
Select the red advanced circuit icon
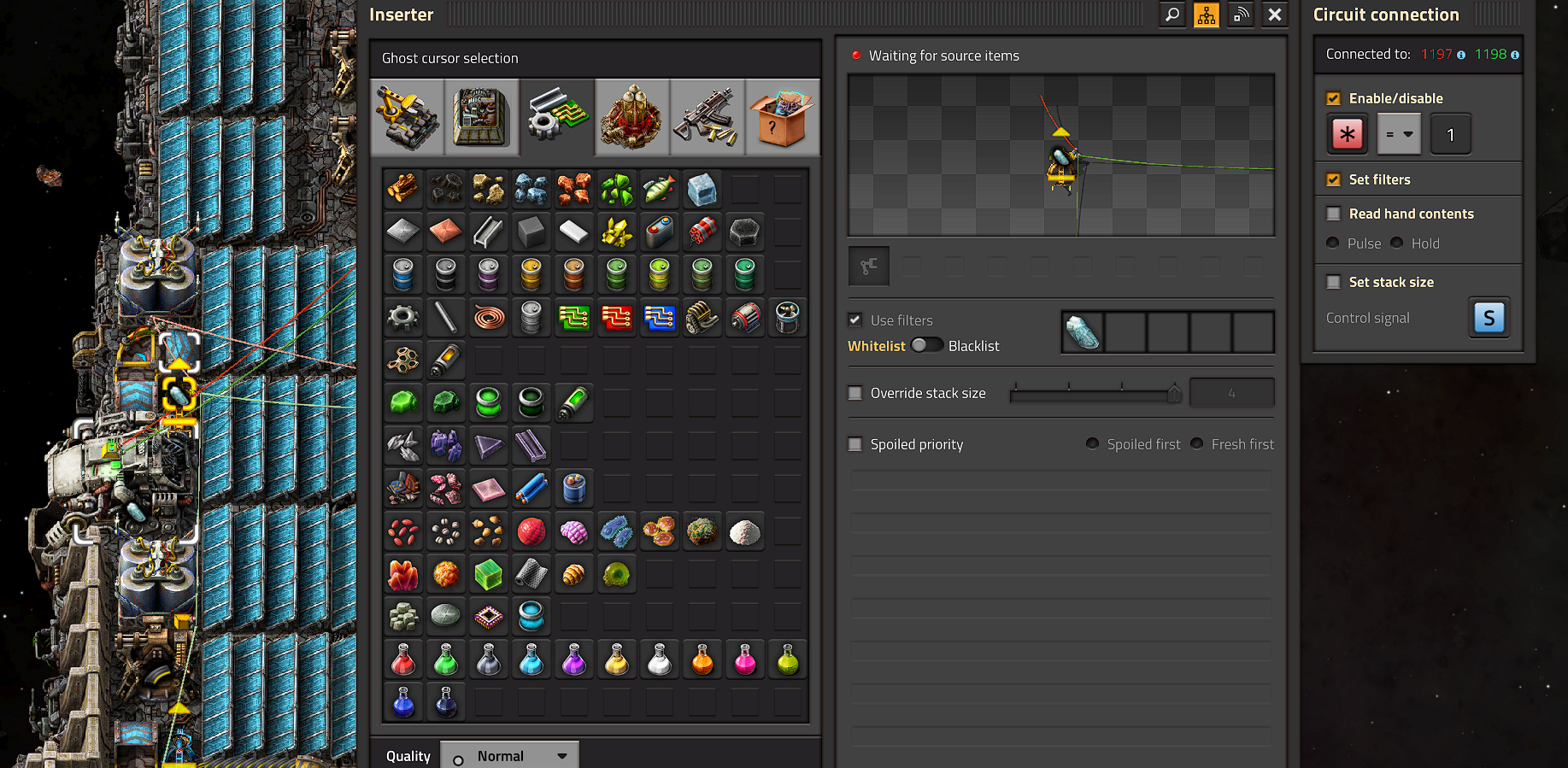coord(617,318)
